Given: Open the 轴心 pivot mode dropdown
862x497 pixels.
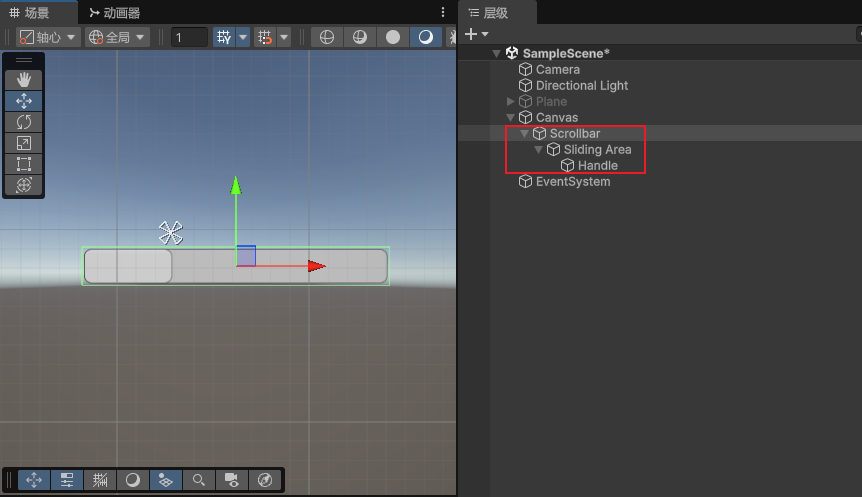Looking at the screenshot, I should (48, 37).
